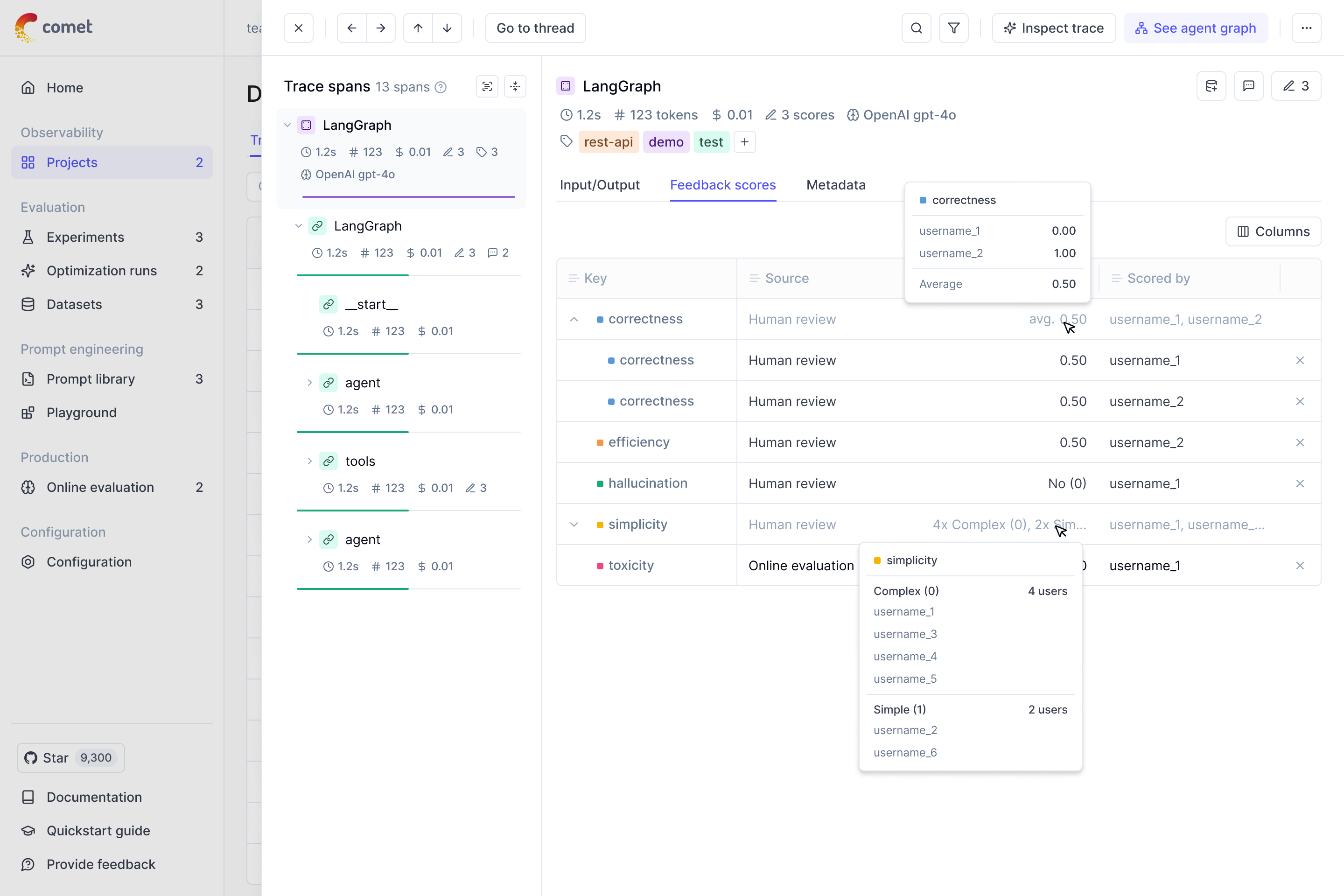
Task: Switch to the Metadata tab
Action: coord(835,185)
